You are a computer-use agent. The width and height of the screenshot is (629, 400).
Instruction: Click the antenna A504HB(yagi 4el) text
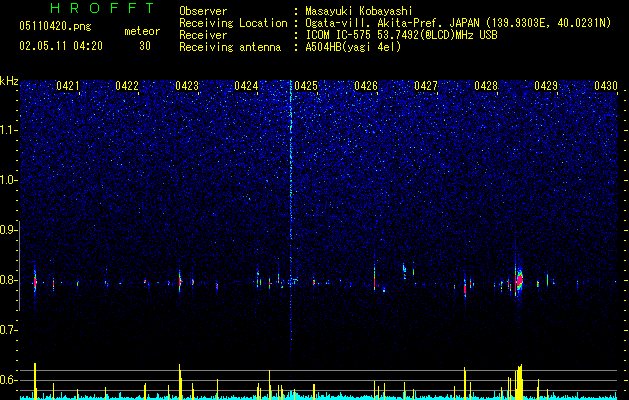[353, 47]
